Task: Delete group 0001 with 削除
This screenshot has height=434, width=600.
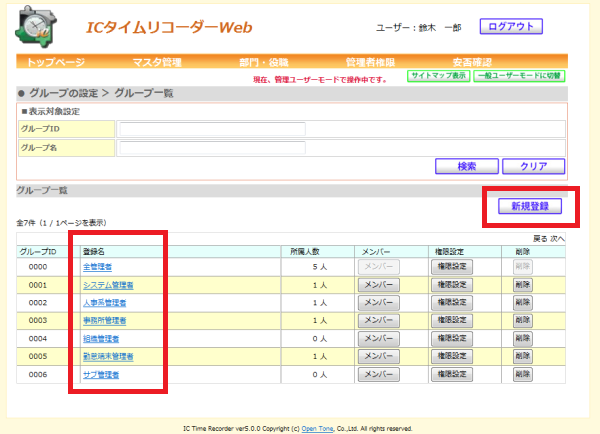Action: tap(522, 285)
